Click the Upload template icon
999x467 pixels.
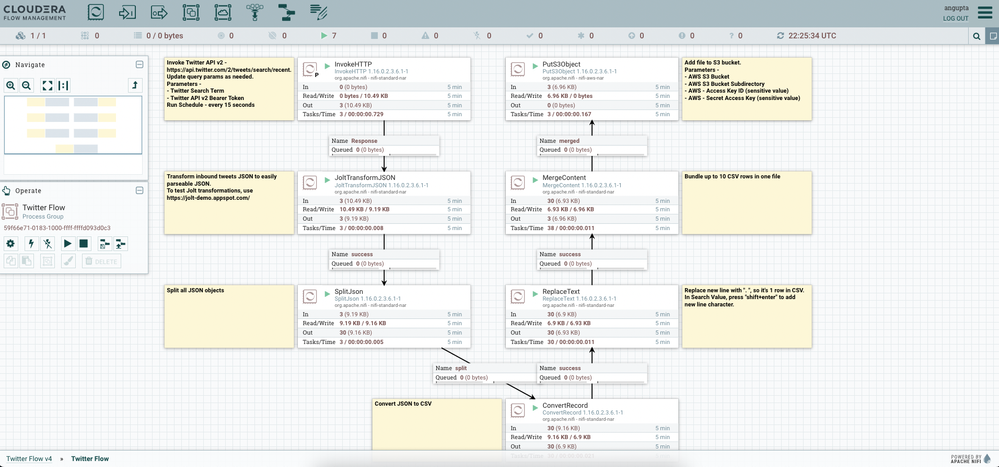tap(120, 243)
